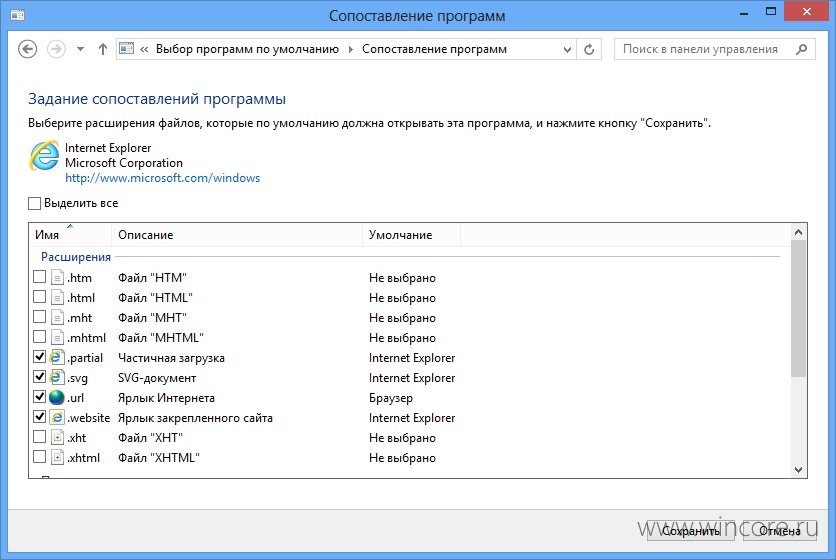
Task: Minimize the 'Сопоставление программ' window
Action: [744, 13]
